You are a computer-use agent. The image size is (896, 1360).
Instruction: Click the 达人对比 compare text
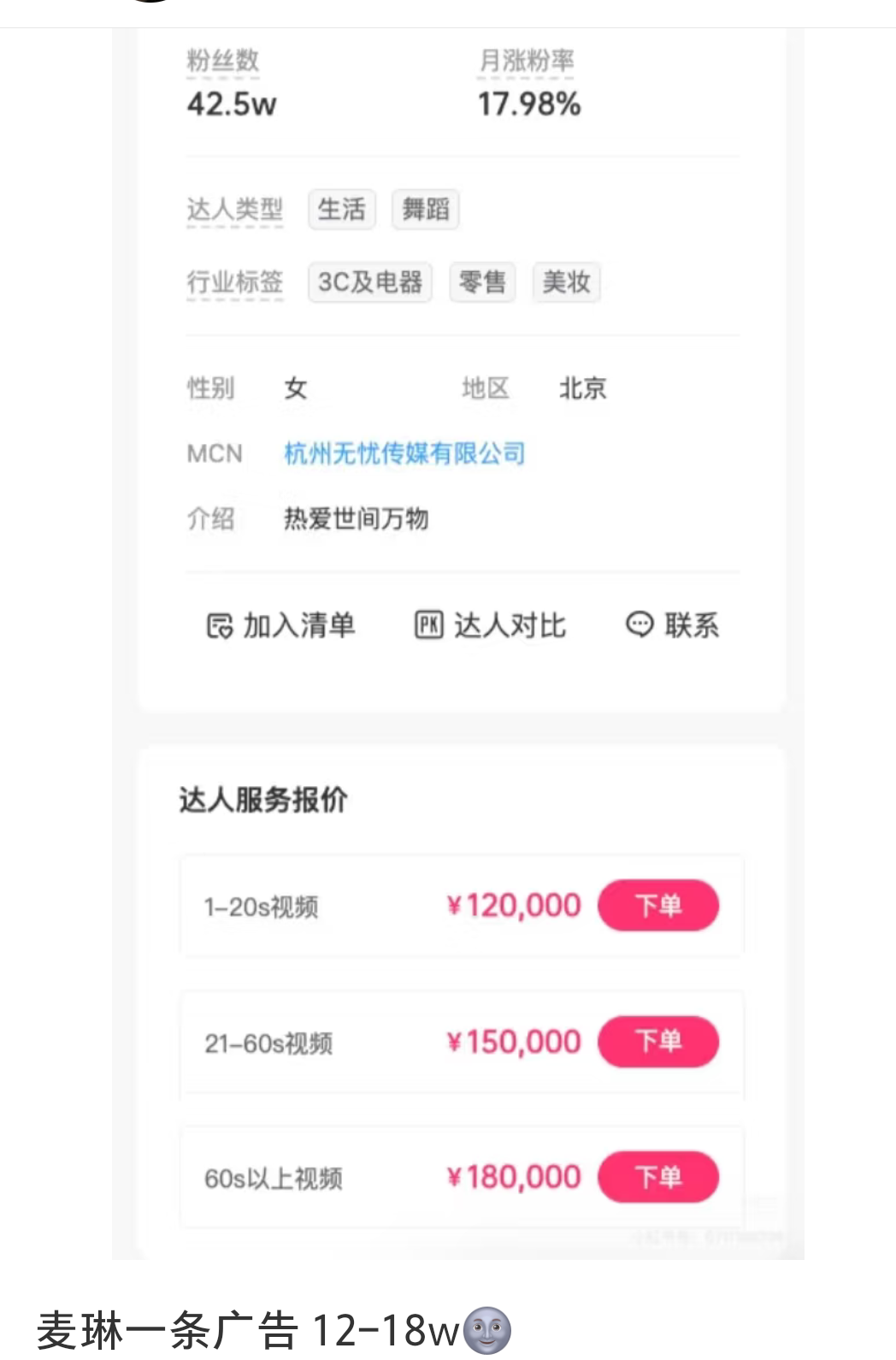click(x=510, y=625)
